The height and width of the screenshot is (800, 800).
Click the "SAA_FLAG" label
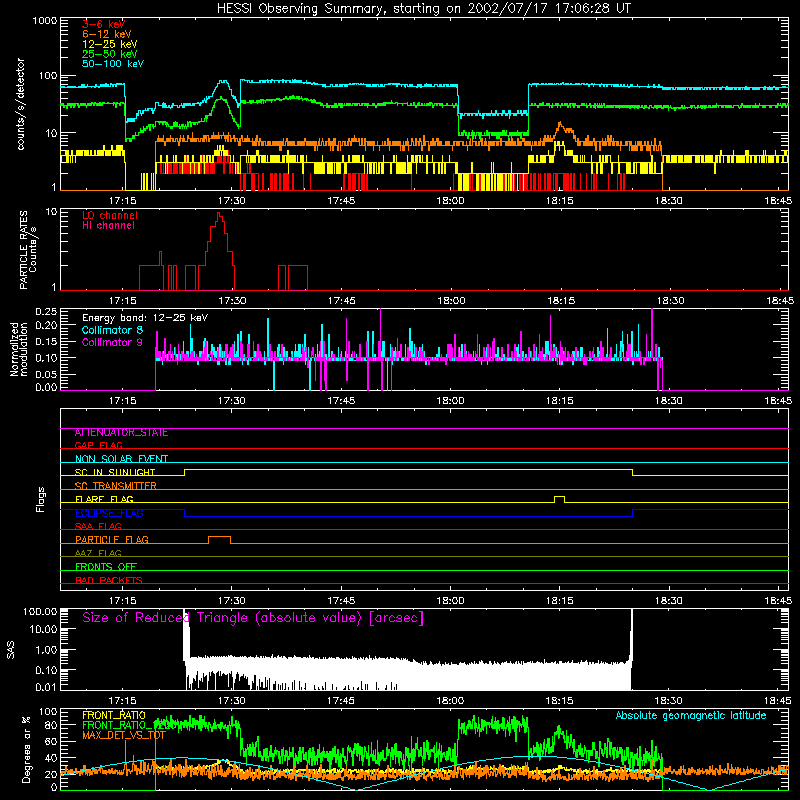tap(98, 526)
